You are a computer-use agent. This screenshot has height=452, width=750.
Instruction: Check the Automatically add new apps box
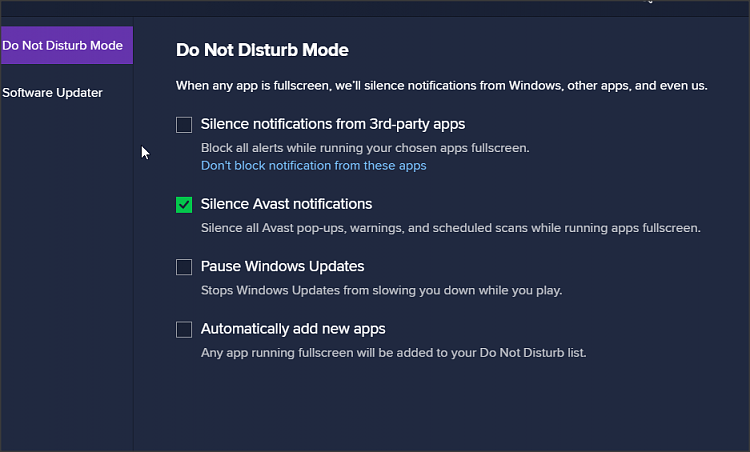tap(184, 330)
